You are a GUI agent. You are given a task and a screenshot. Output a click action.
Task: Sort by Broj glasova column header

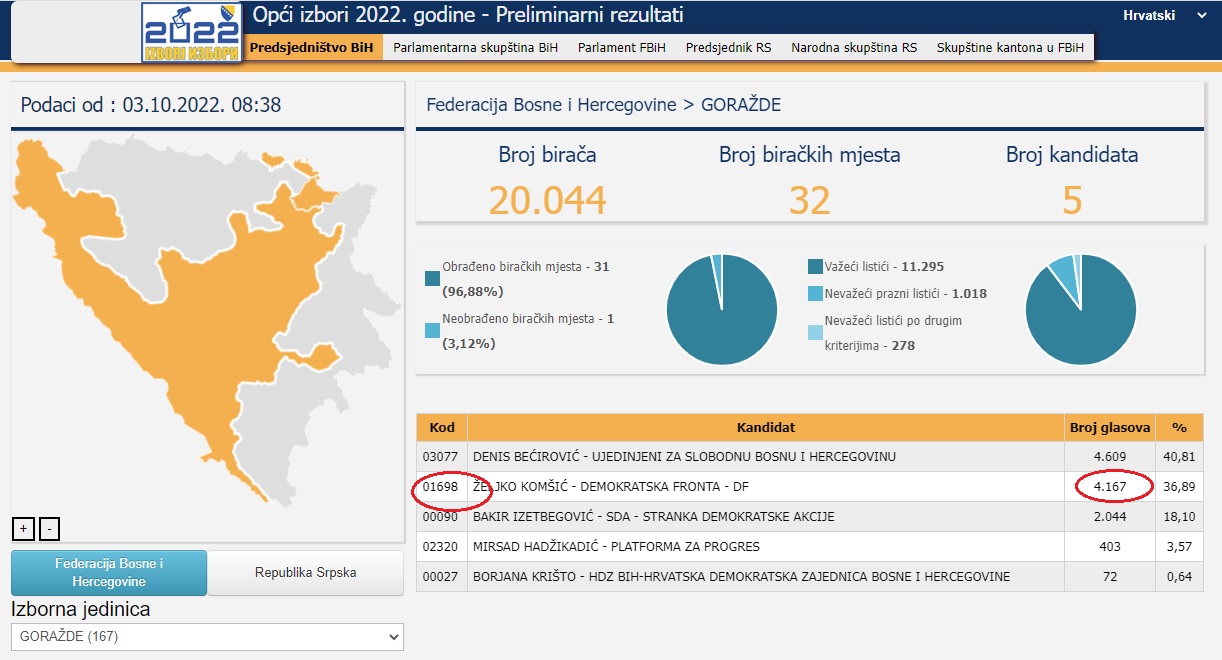1109,428
